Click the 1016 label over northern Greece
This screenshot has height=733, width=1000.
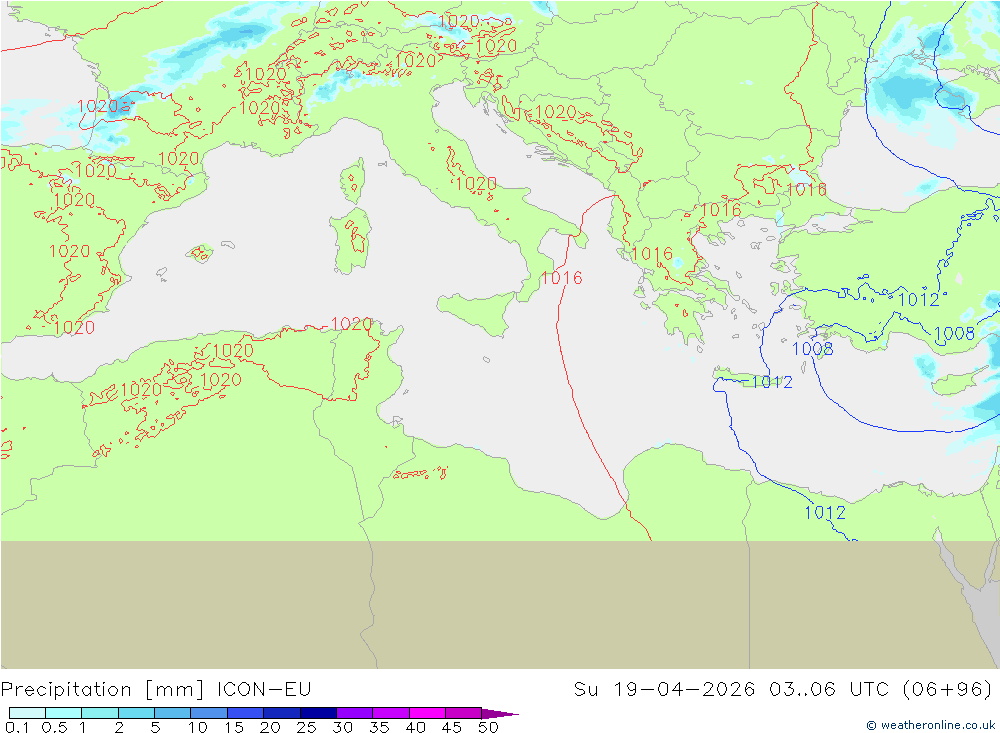(x=721, y=209)
